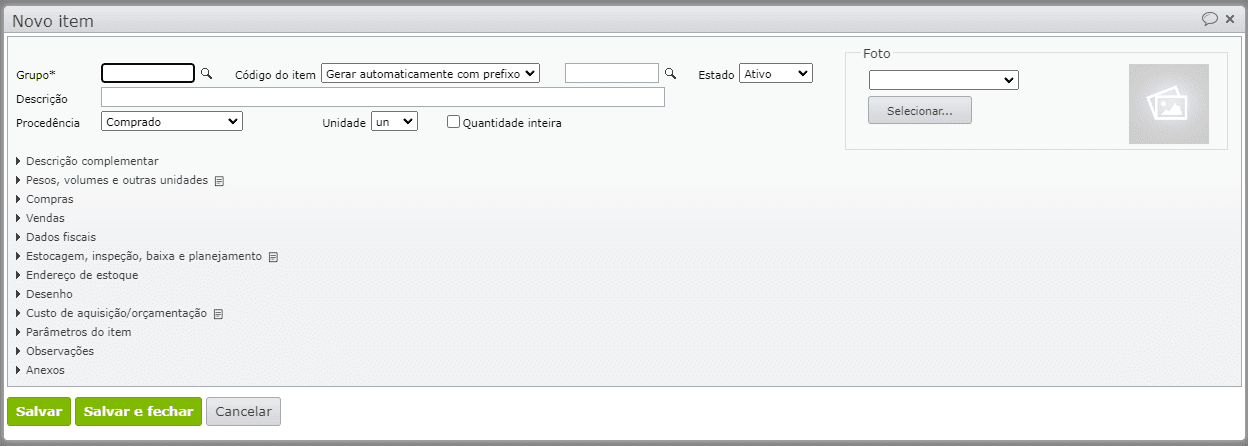This screenshot has height=446, width=1248.
Task: Click the Cancelar button
Action: click(x=244, y=412)
